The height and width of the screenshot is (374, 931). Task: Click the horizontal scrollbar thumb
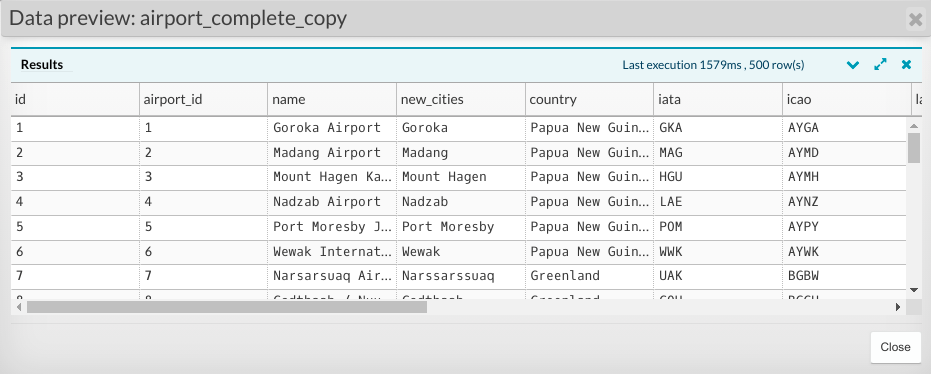[x=227, y=307]
